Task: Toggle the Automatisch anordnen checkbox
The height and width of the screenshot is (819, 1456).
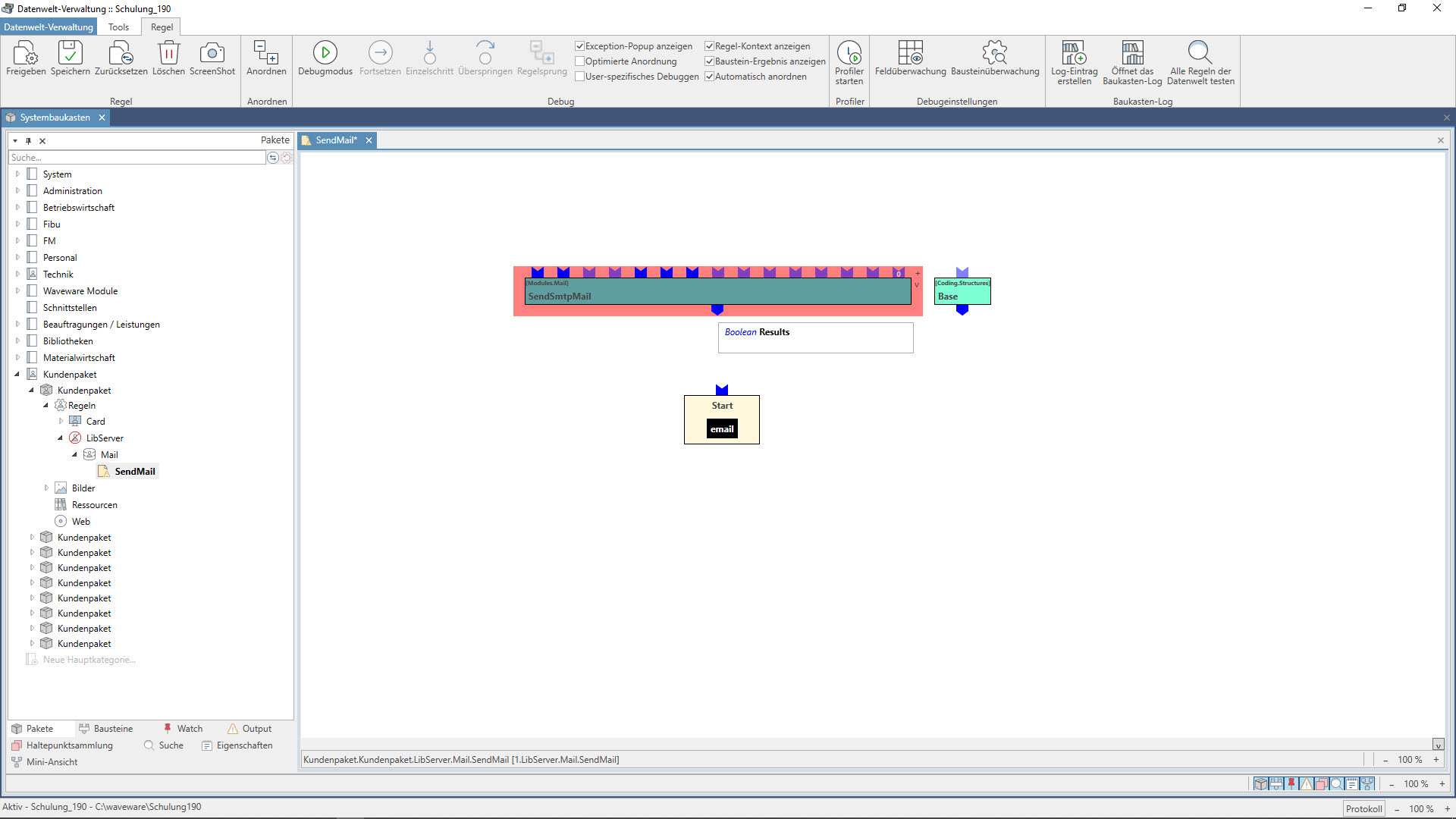Action: pyautogui.click(x=710, y=77)
